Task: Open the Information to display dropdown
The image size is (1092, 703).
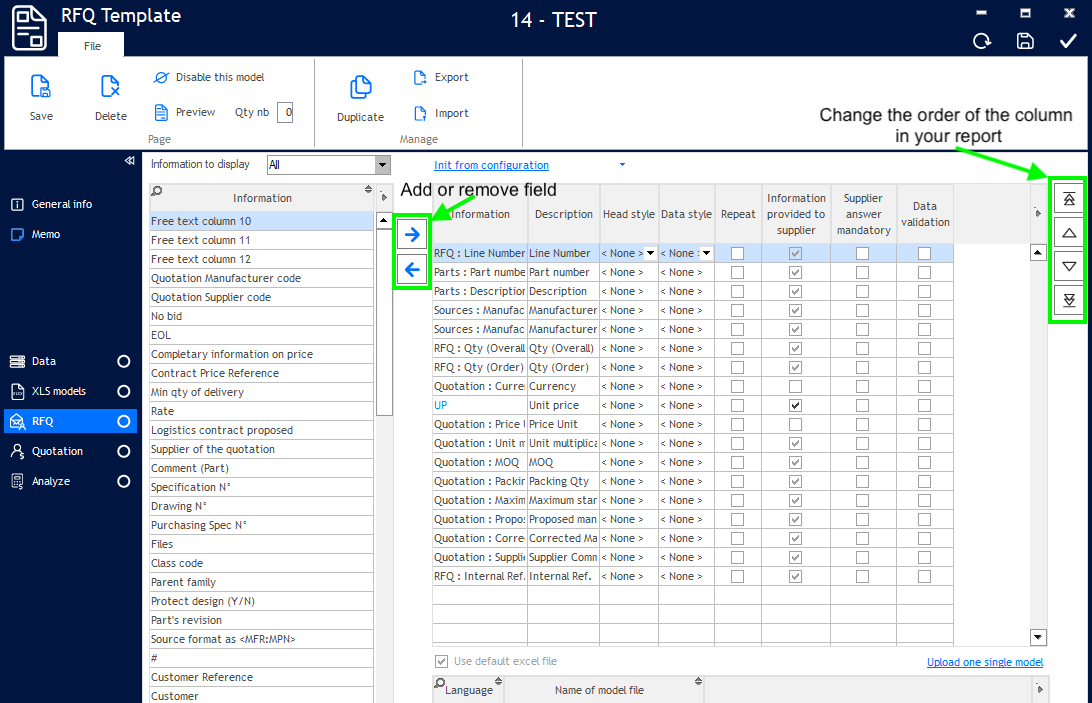Action: coord(382,165)
